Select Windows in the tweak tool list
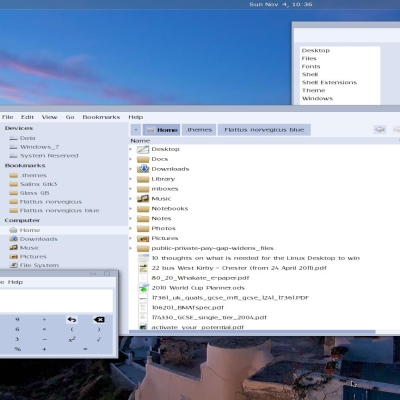 coord(317,98)
